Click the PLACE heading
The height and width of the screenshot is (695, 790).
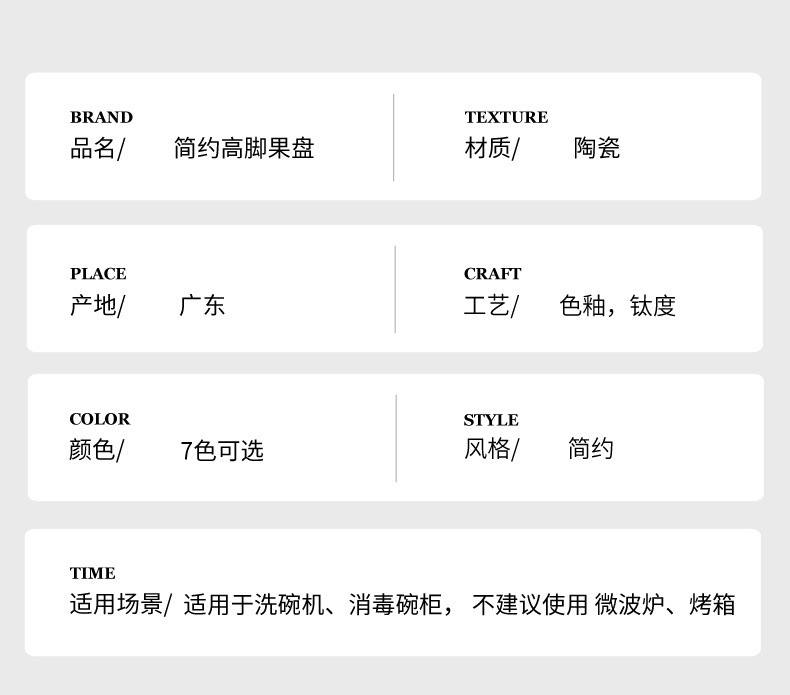98,274
